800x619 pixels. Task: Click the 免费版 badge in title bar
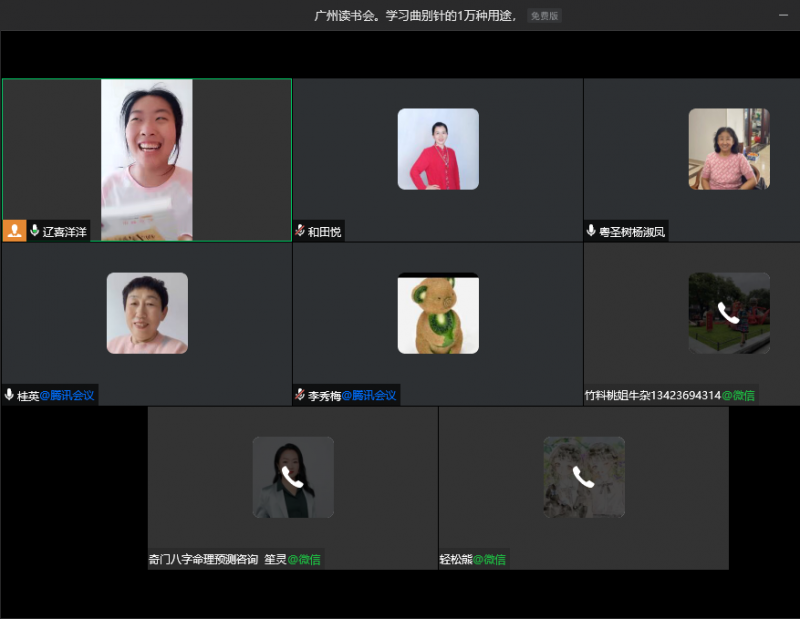tap(545, 16)
